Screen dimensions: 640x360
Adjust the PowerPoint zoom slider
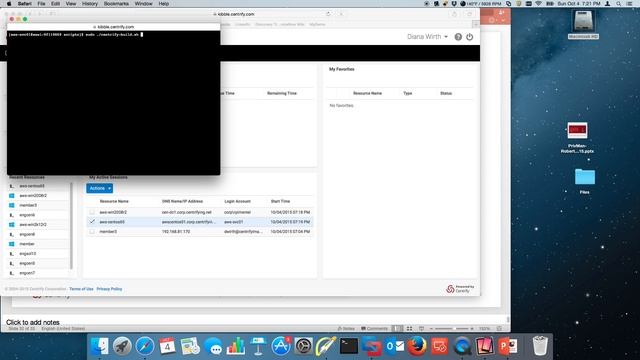point(452,329)
